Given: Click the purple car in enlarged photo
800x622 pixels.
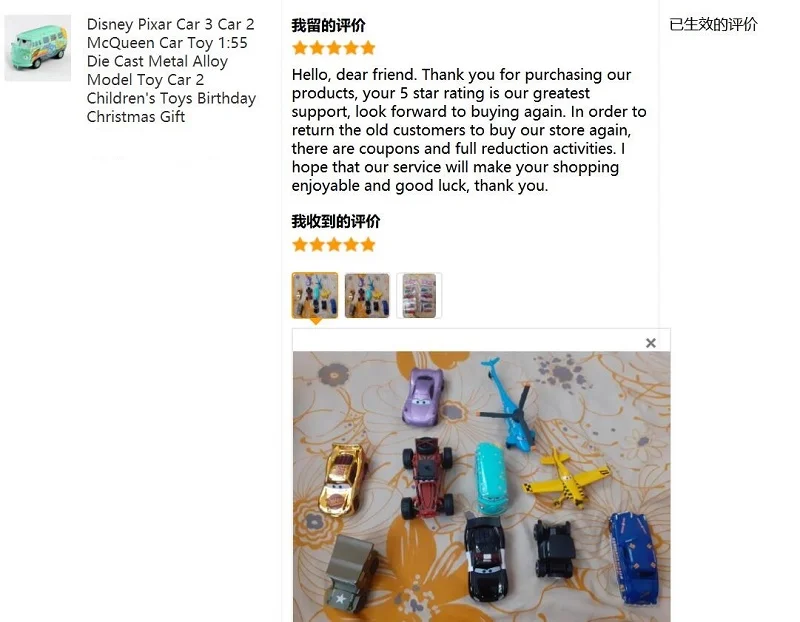Looking at the screenshot, I should click(422, 396).
